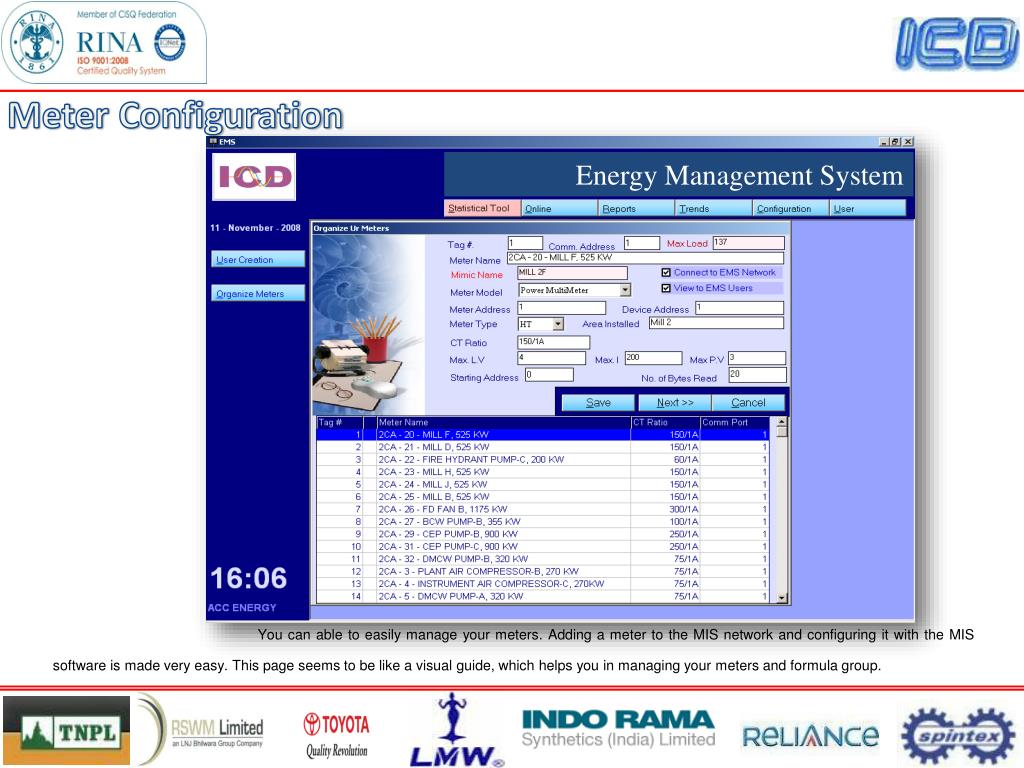Screen dimensions: 1024x768
Task: Select row 2CA - 4 - INSTRUMENT AIR COMPRESSOR-C
Action: pos(542,583)
